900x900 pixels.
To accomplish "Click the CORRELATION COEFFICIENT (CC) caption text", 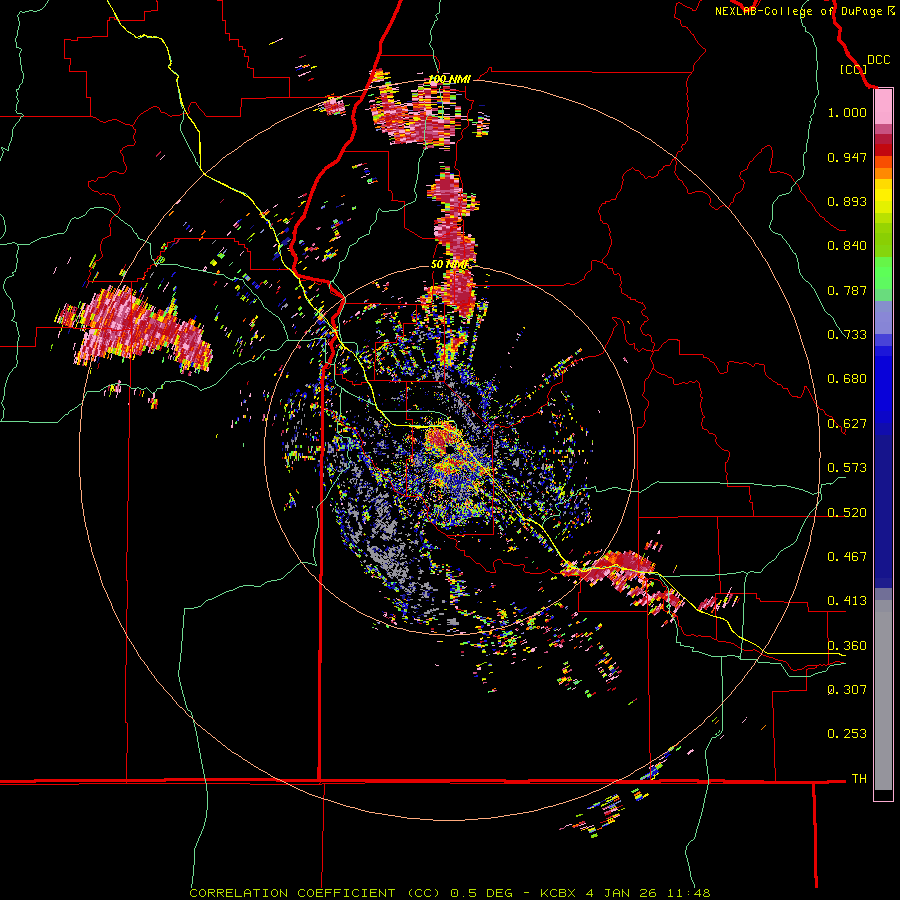I will tap(315, 893).
